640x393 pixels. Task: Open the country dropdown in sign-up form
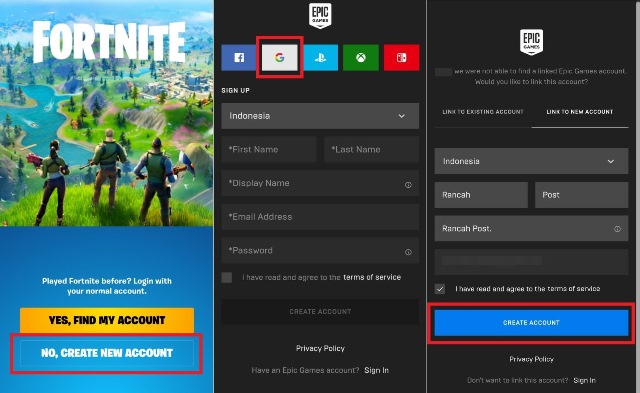320,116
